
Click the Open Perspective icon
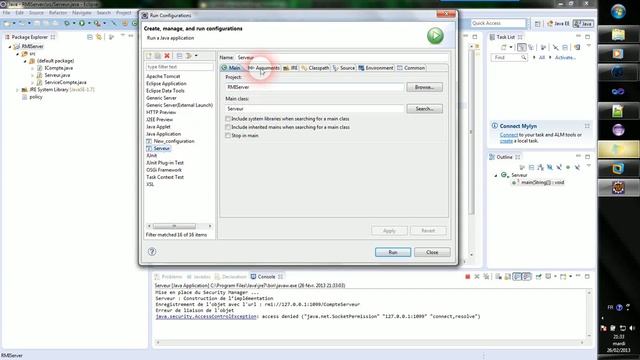[538, 24]
